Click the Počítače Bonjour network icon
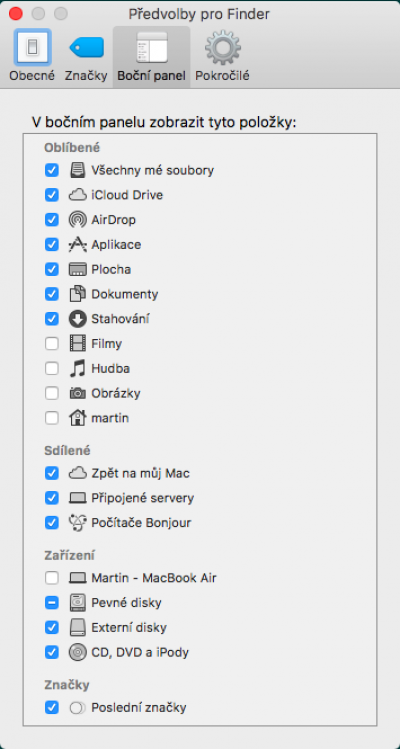The height and width of the screenshot is (749, 400). coord(77,523)
